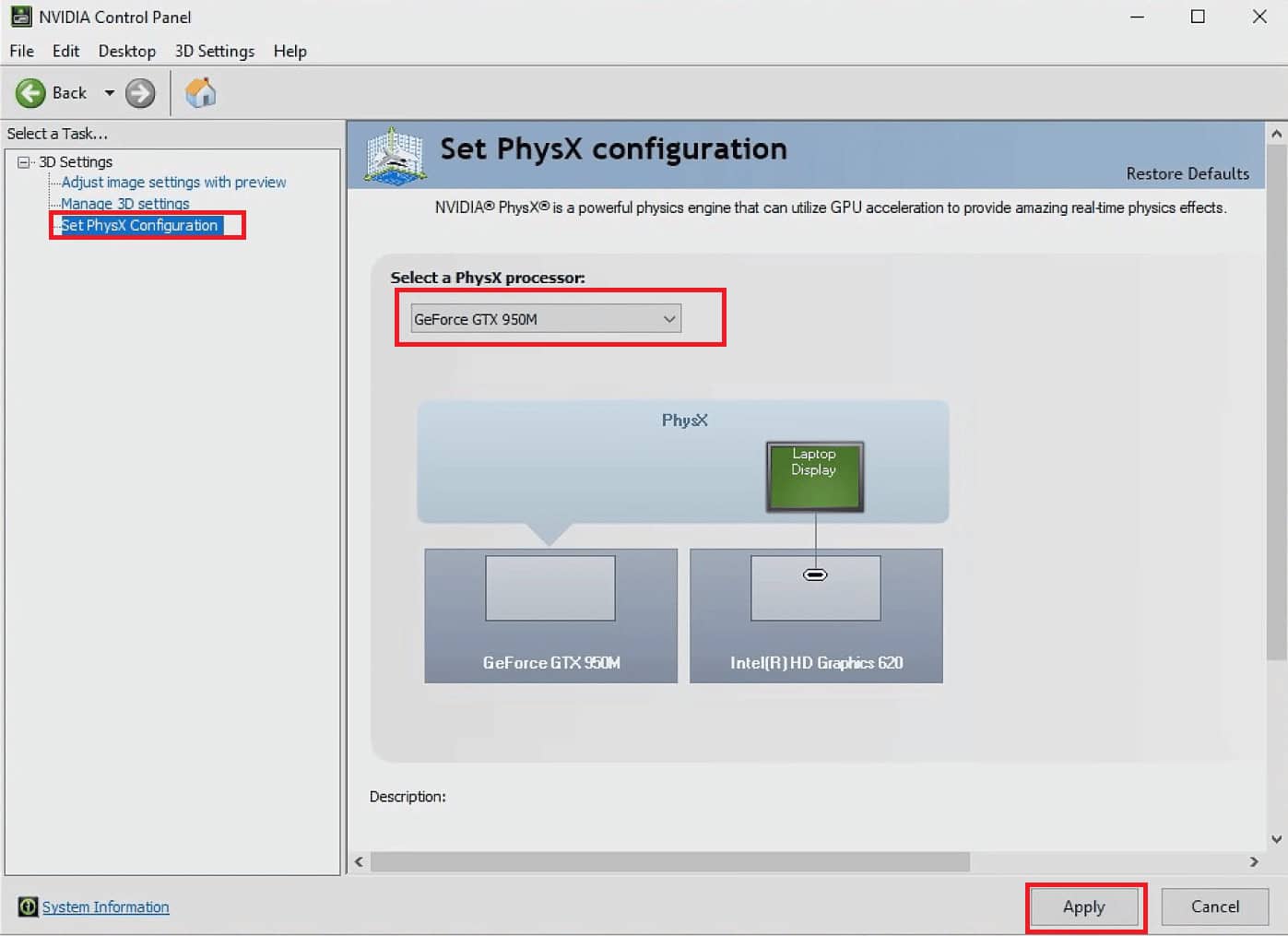Close the NVIDIA Control Panel window
Screen dimensions: 1288x936
[x=1259, y=17]
